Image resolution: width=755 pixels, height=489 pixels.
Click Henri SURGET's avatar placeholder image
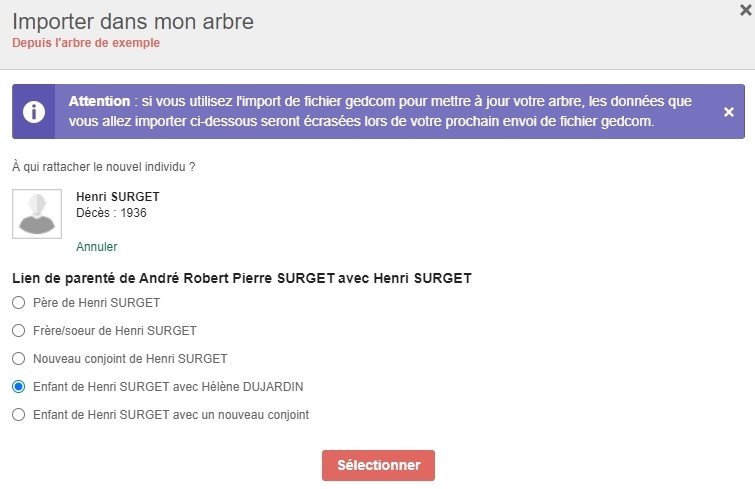pyautogui.click(x=37, y=213)
